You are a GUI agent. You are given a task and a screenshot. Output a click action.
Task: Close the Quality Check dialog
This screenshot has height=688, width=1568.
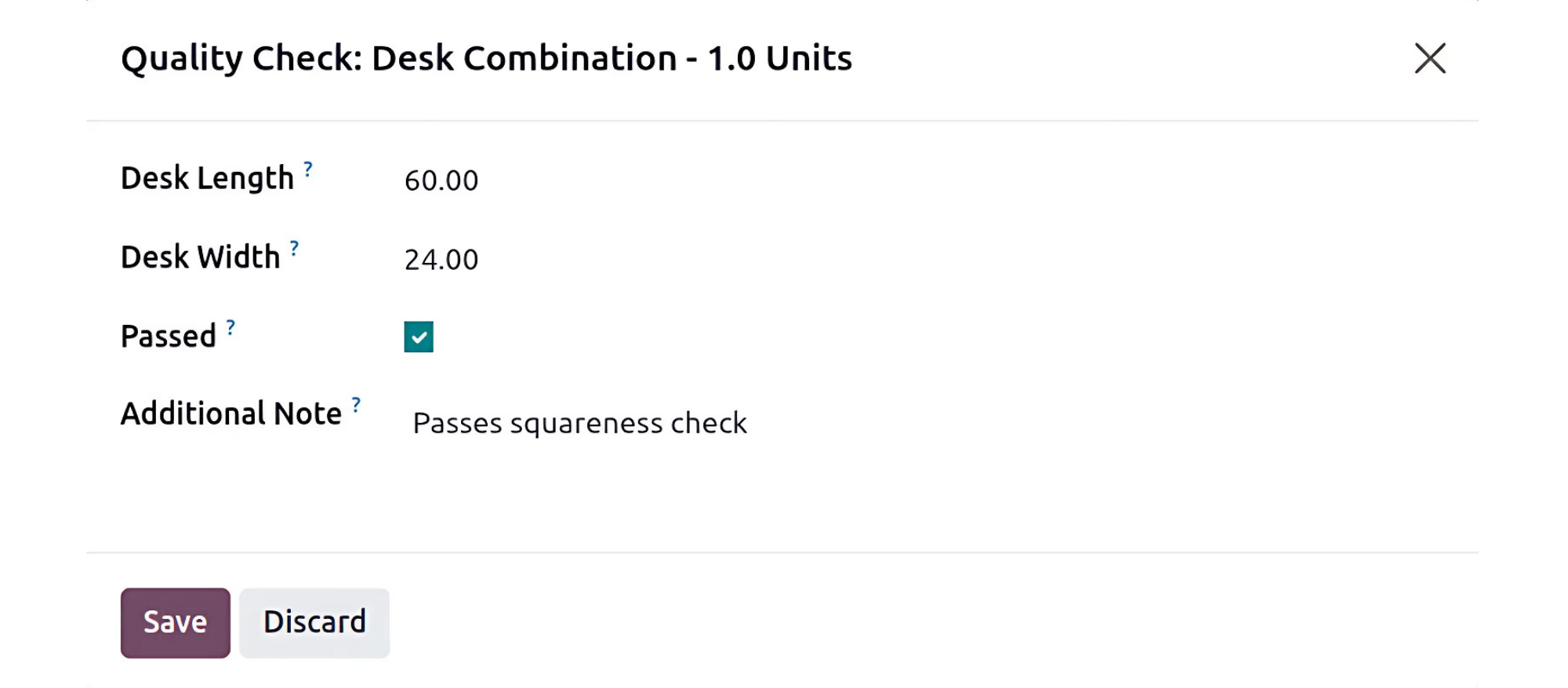1429,58
